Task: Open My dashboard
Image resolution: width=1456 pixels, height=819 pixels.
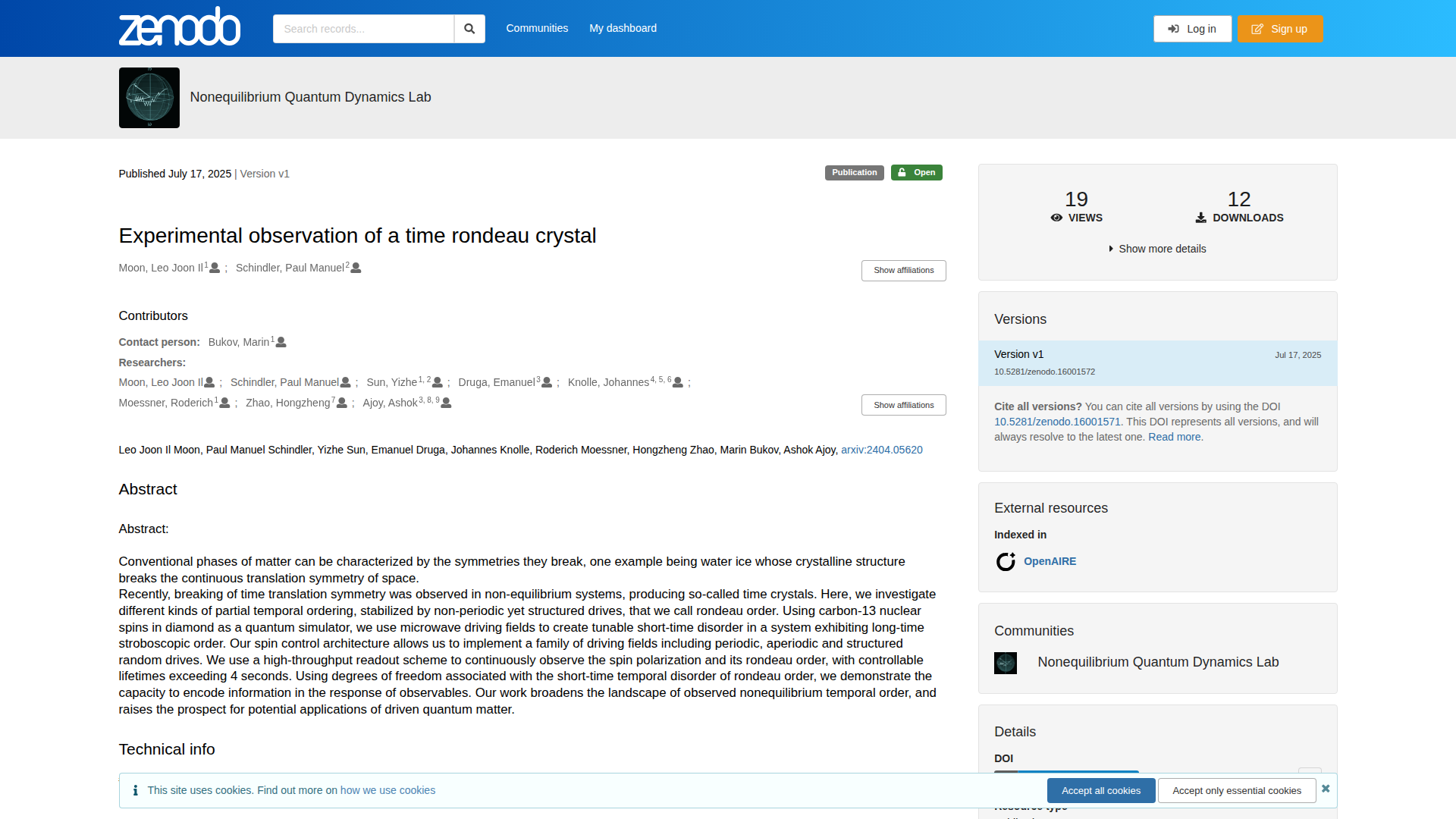Action: tap(623, 28)
